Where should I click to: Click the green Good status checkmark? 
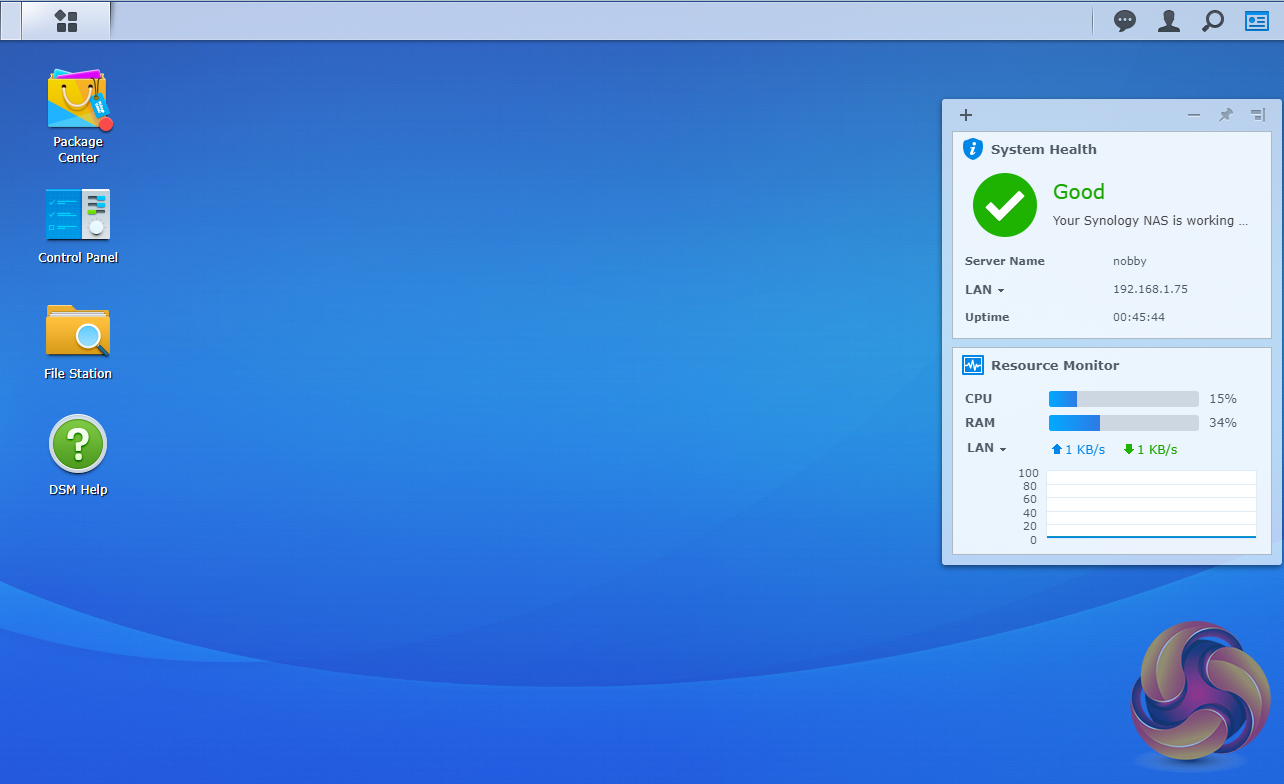1005,205
